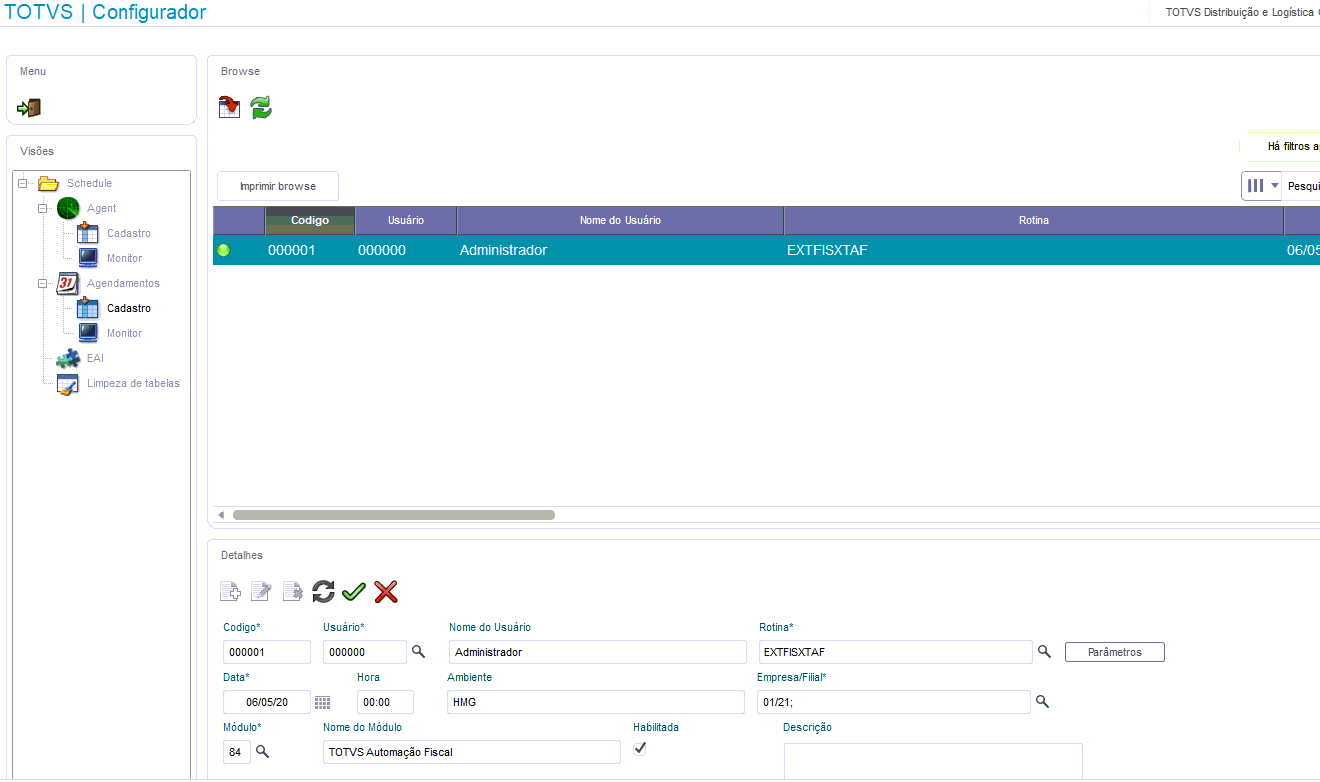This screenshot has height=782, width=1320.
Task: Select the 000000 user cell in grid
Action: pos(406,250)
